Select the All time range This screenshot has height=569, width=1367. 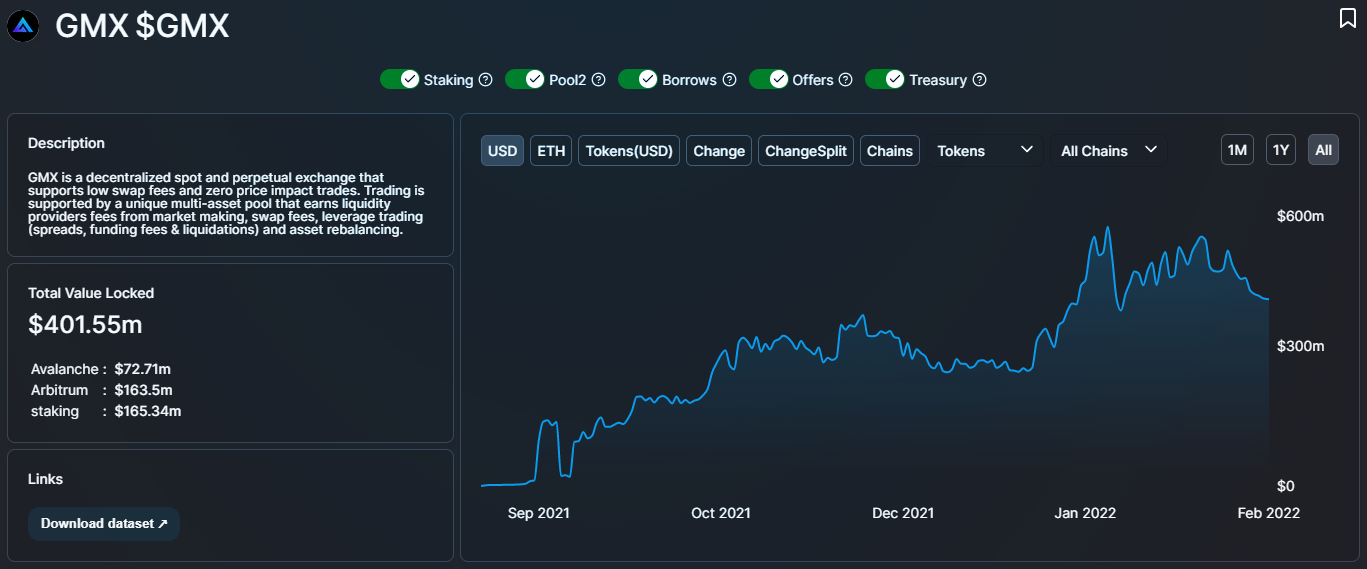coord(1323,150)
